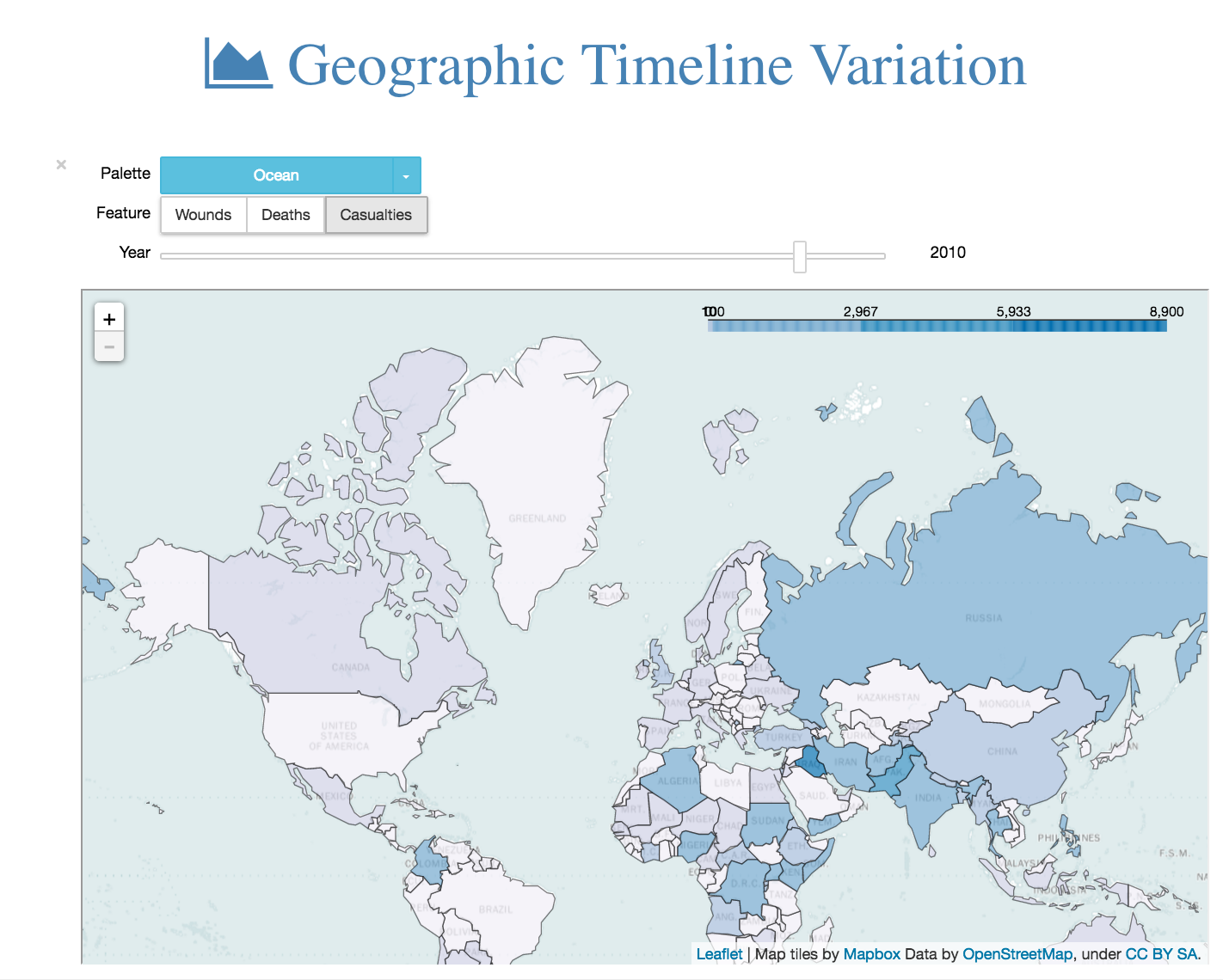Viewport: 1223px width, 980px height.
Task: Click Kazakhstan on the map
Action: point(888,697)
